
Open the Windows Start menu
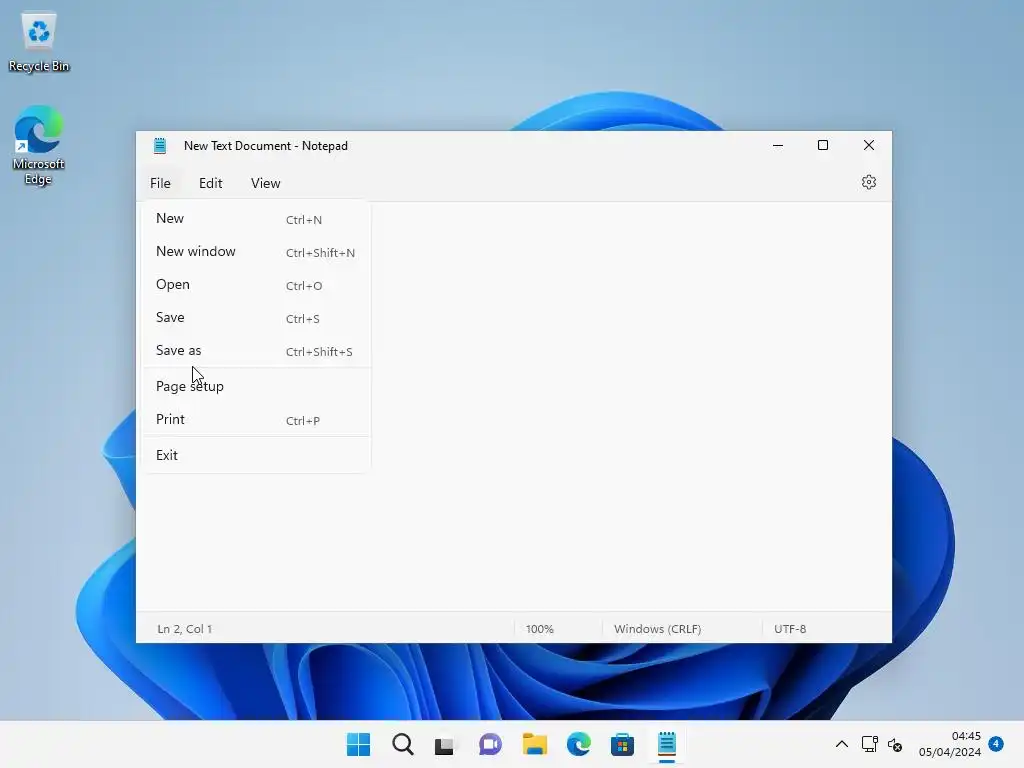(358, 744)
